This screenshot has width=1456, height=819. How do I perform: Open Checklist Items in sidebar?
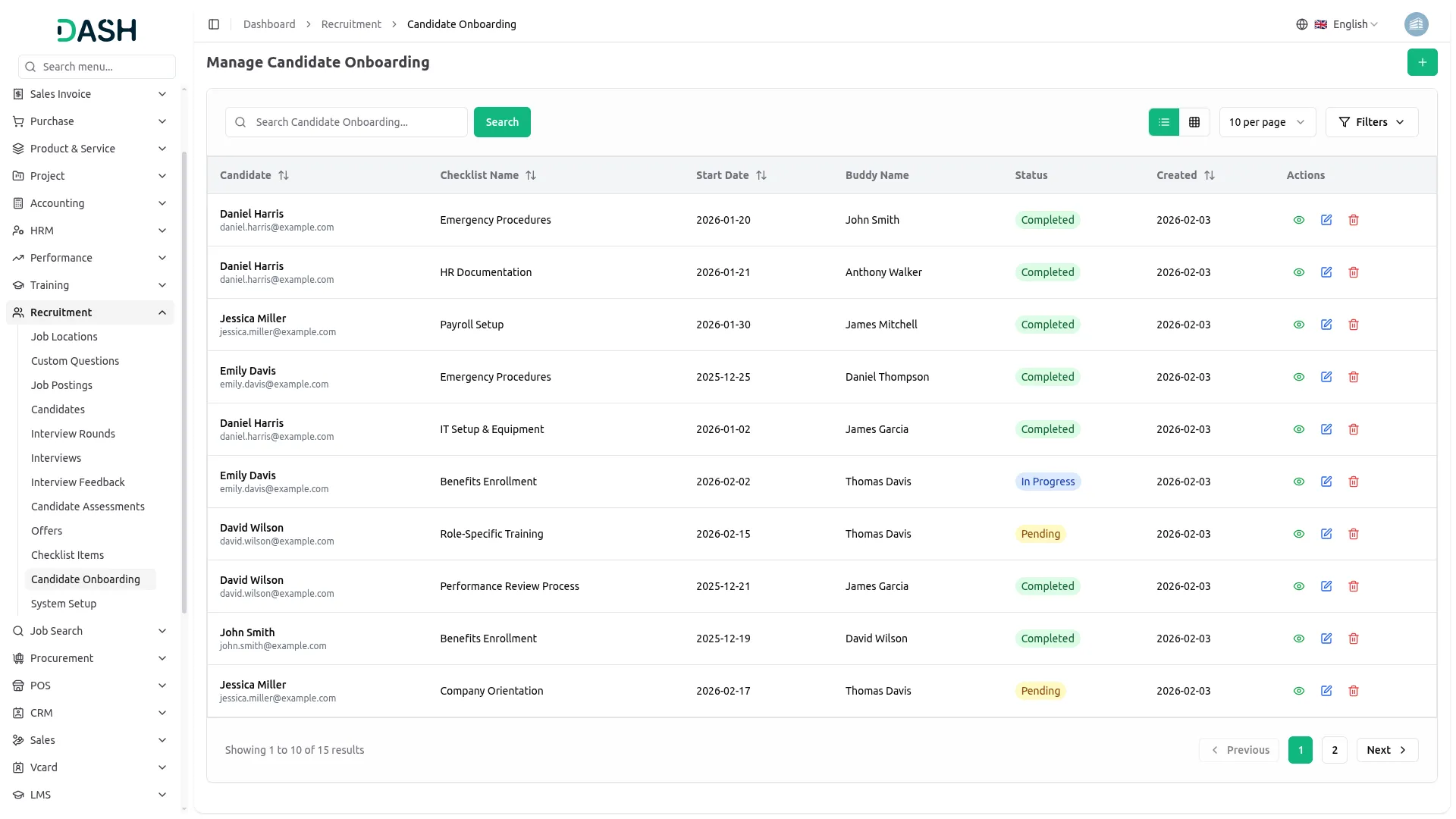tap(67, 555)
